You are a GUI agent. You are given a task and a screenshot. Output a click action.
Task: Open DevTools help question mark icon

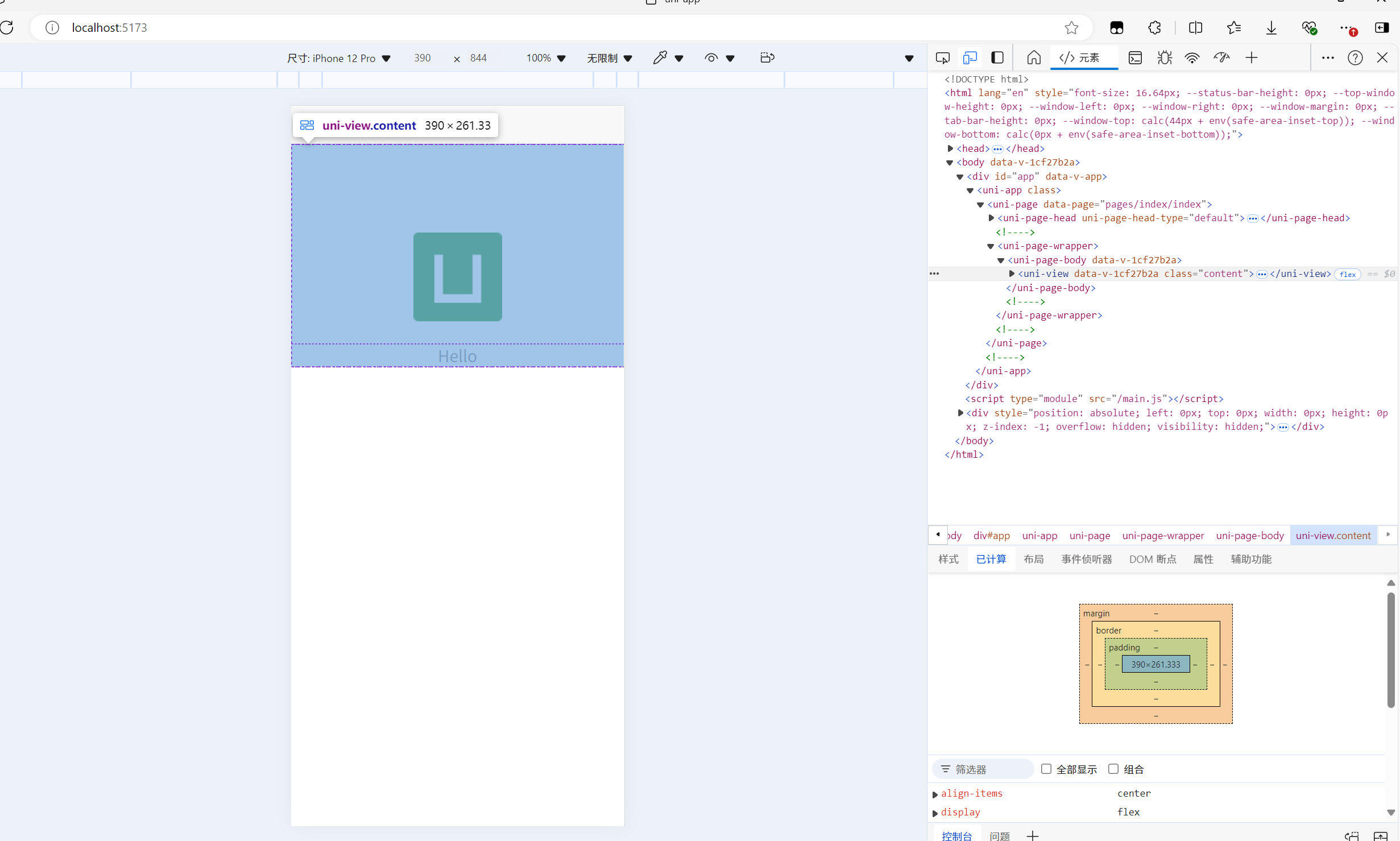(x=1355, y=57)
